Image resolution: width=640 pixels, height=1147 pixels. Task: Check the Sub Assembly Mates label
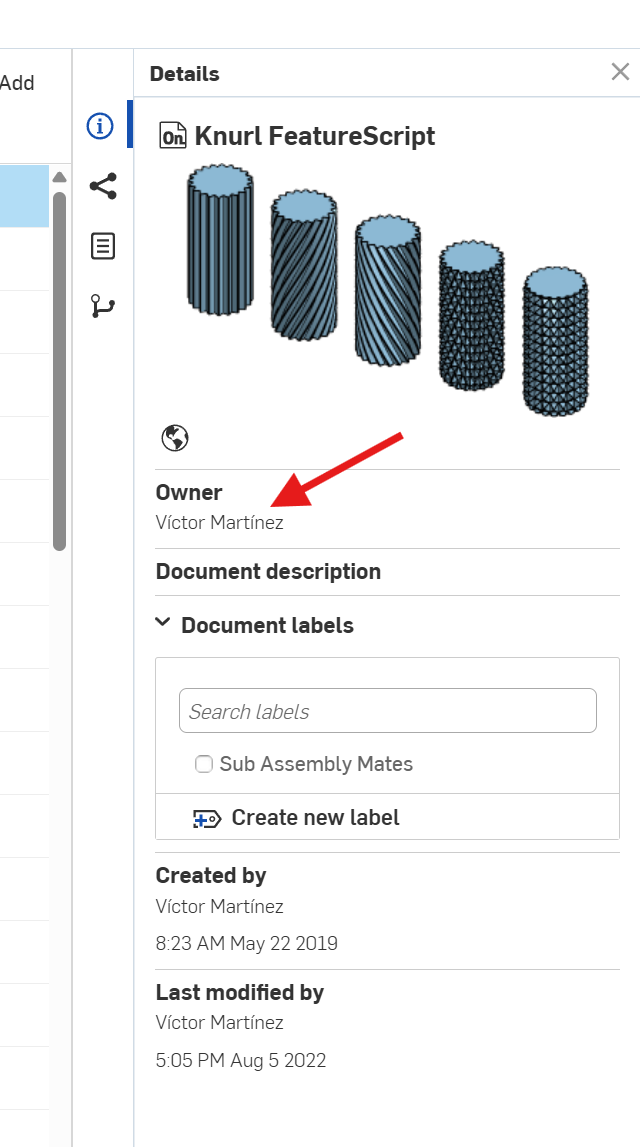[x=203, y=764]
